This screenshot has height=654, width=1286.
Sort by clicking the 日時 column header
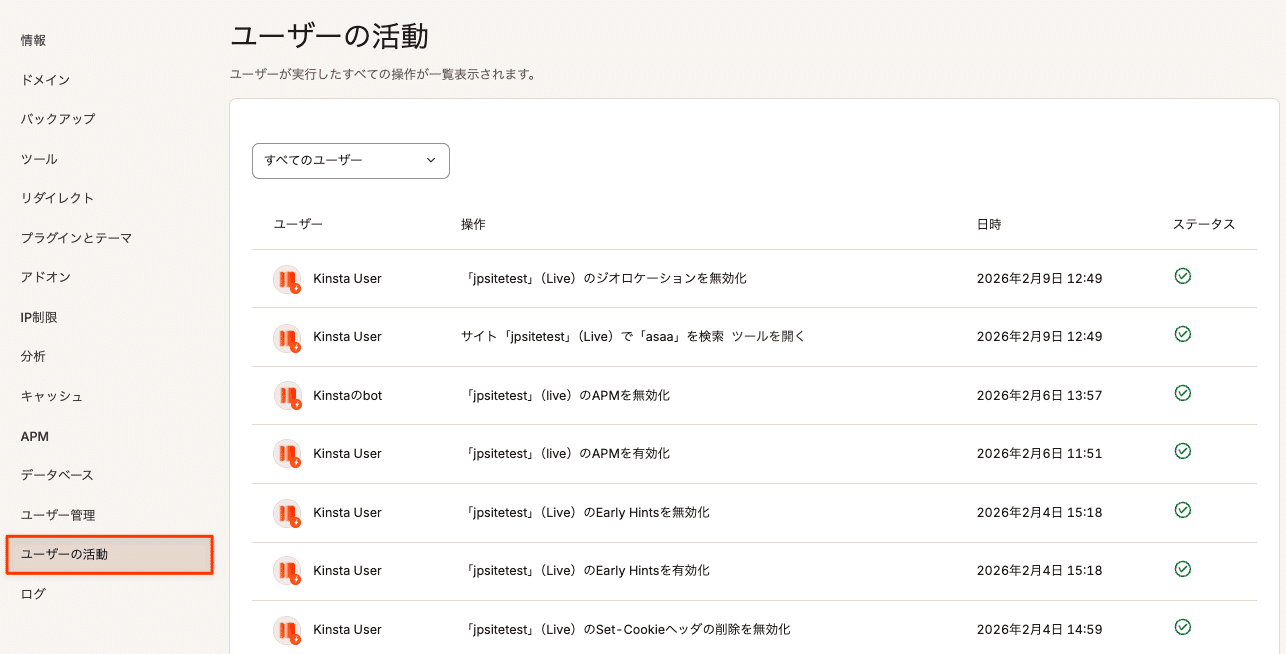tap(989, 224)
